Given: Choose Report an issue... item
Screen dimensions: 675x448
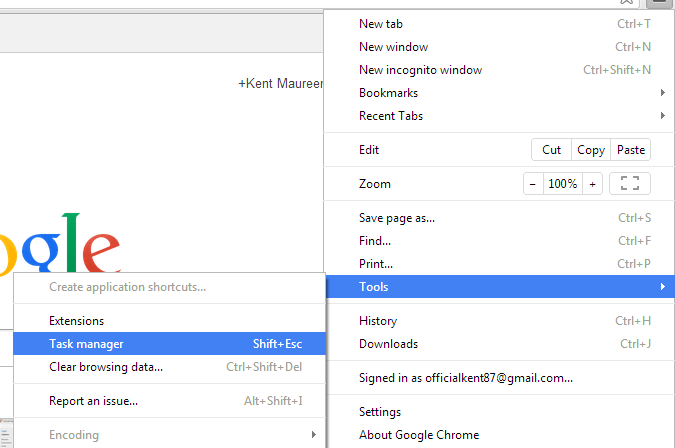Looking at the screenshot, I should pyautogui.click(x=169, y=401).
